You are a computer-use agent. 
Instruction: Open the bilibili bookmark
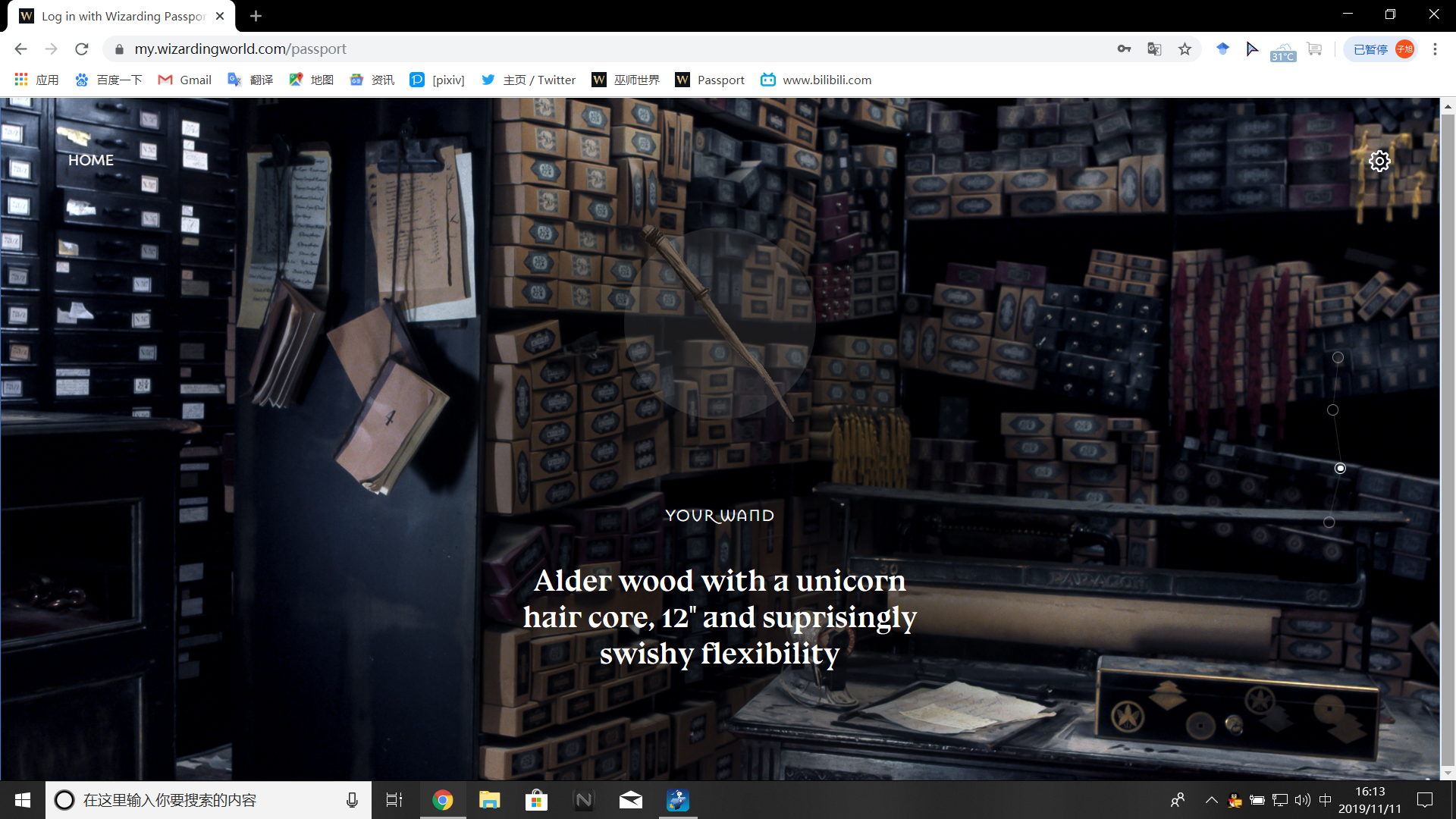click(816, 80)
